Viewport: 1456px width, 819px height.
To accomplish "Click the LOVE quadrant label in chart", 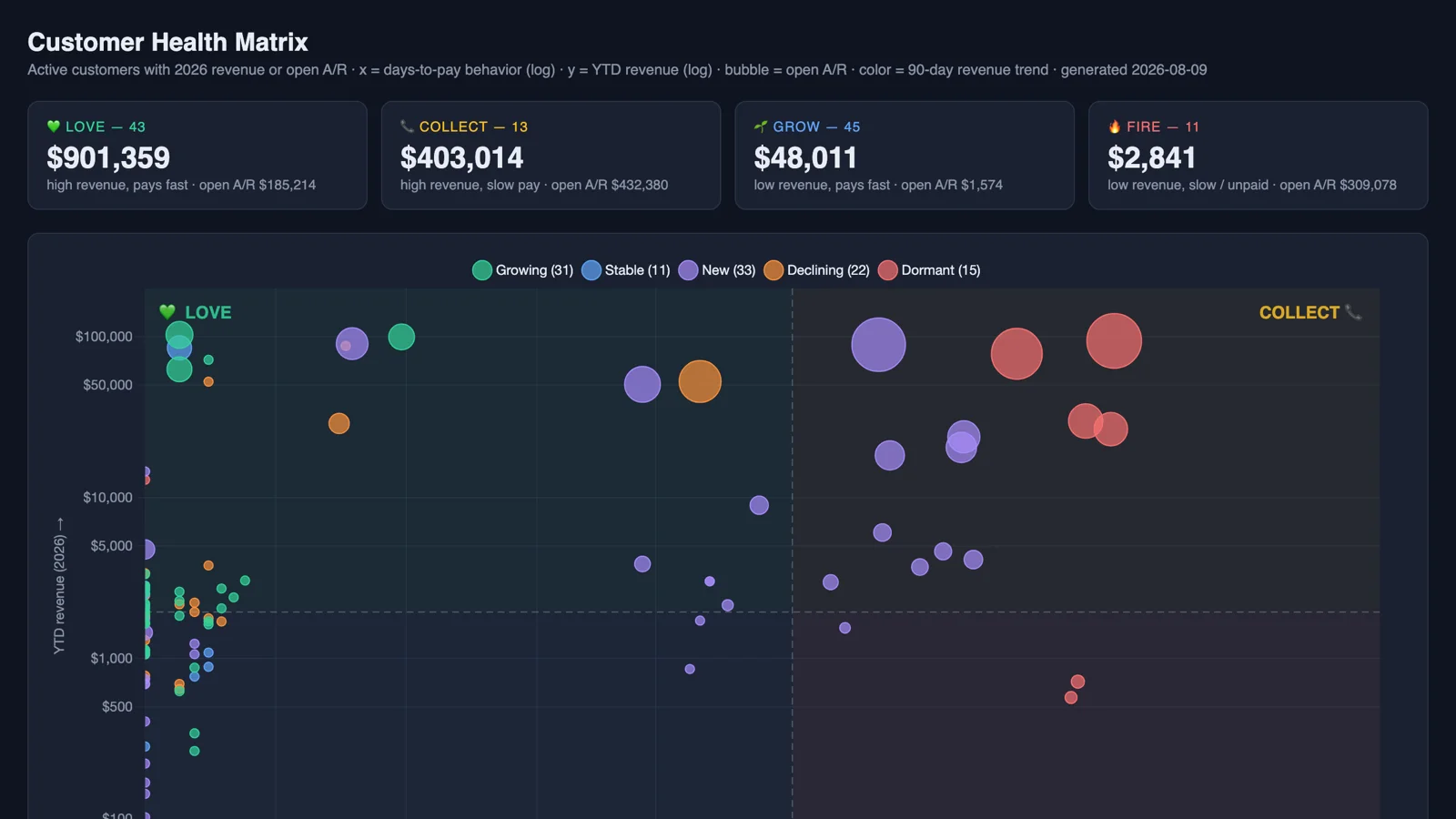I will click(x=208, y=312).
